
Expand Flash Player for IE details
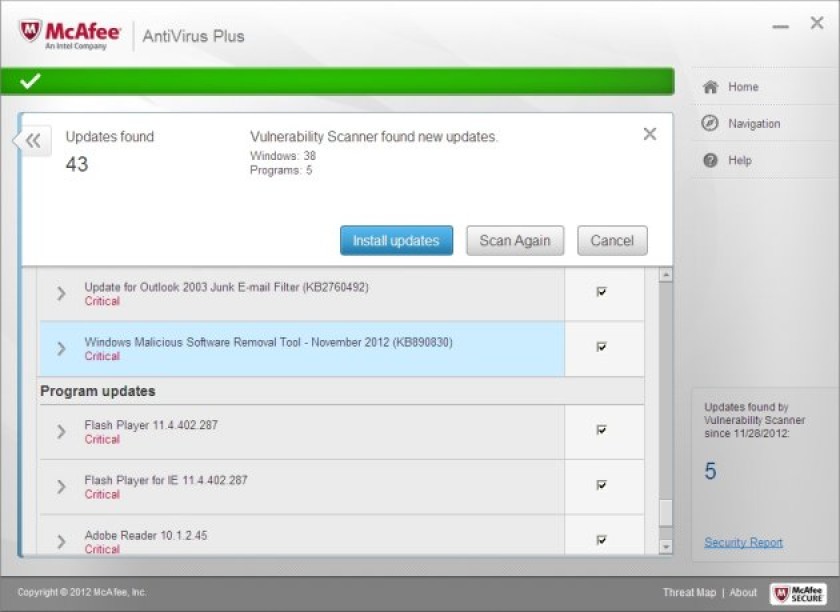coord(61,487)
